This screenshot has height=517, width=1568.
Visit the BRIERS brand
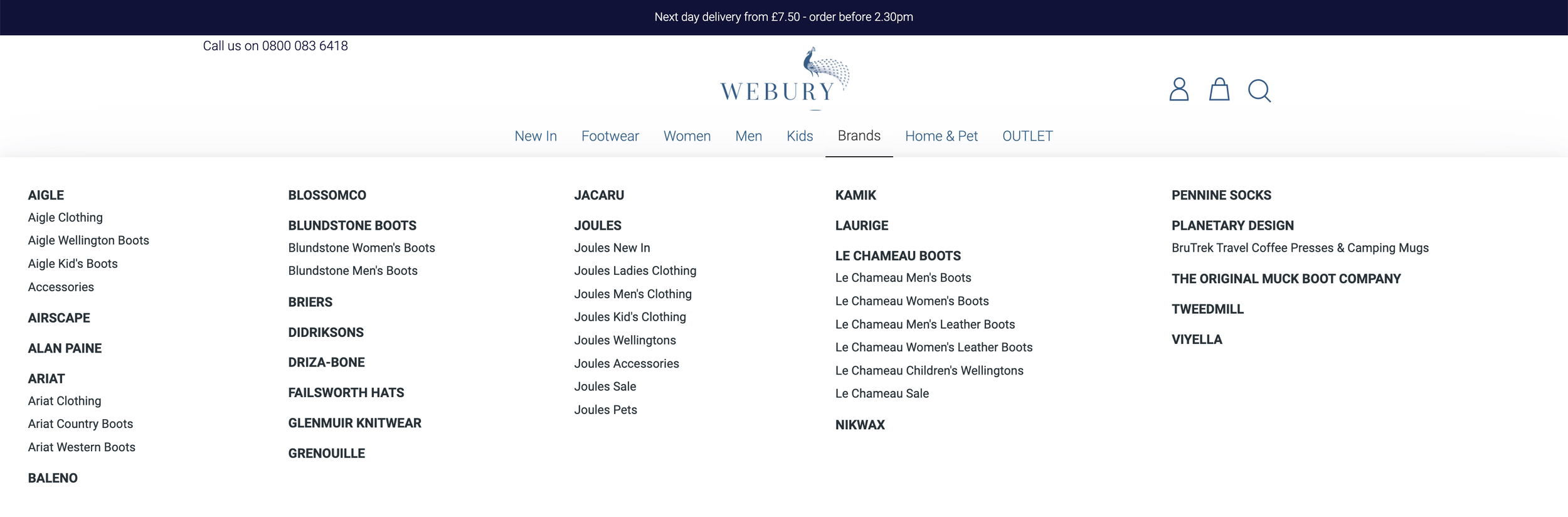310,302
